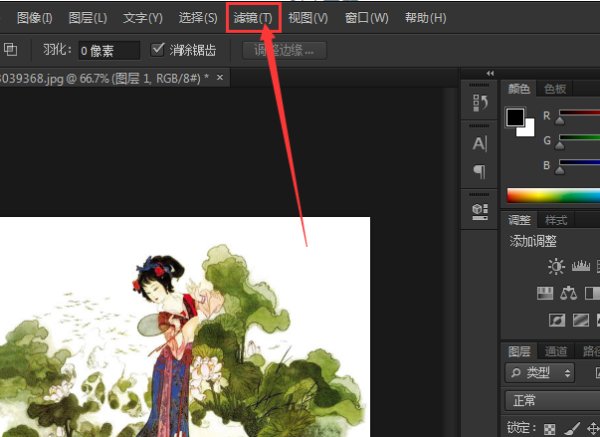Click the white background color swatch
This screenshot has width=600, height=437.
click(527, 129)
